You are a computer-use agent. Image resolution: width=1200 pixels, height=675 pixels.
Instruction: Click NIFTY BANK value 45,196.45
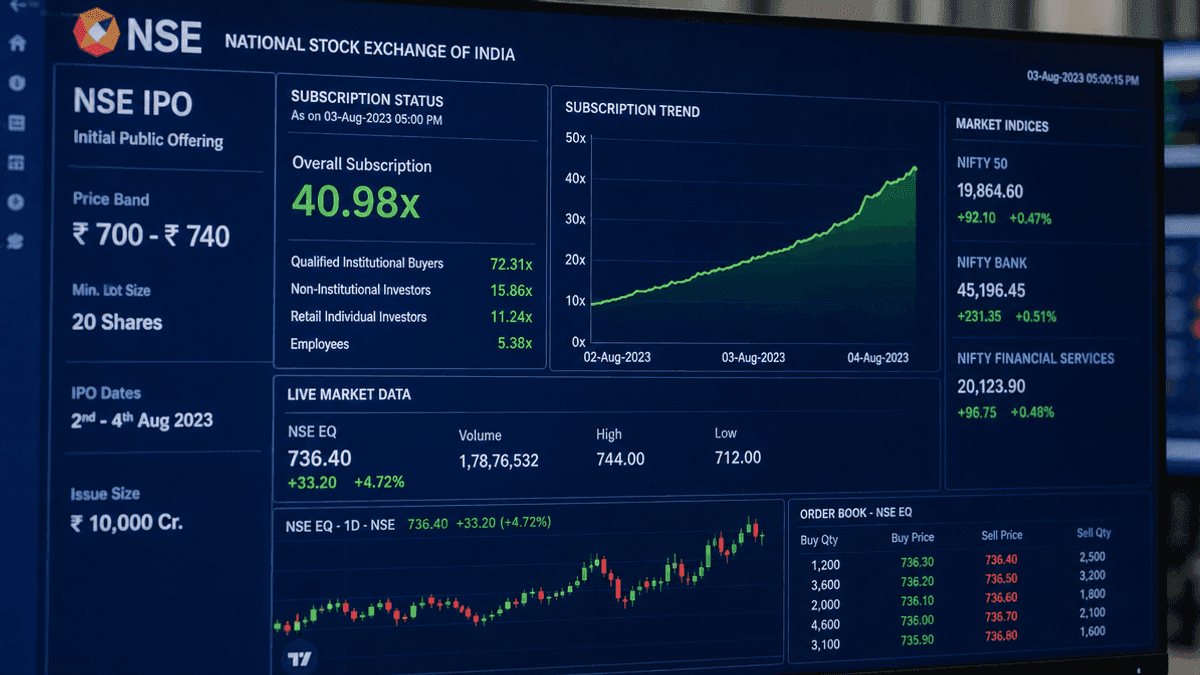click(x=991, y=290)
